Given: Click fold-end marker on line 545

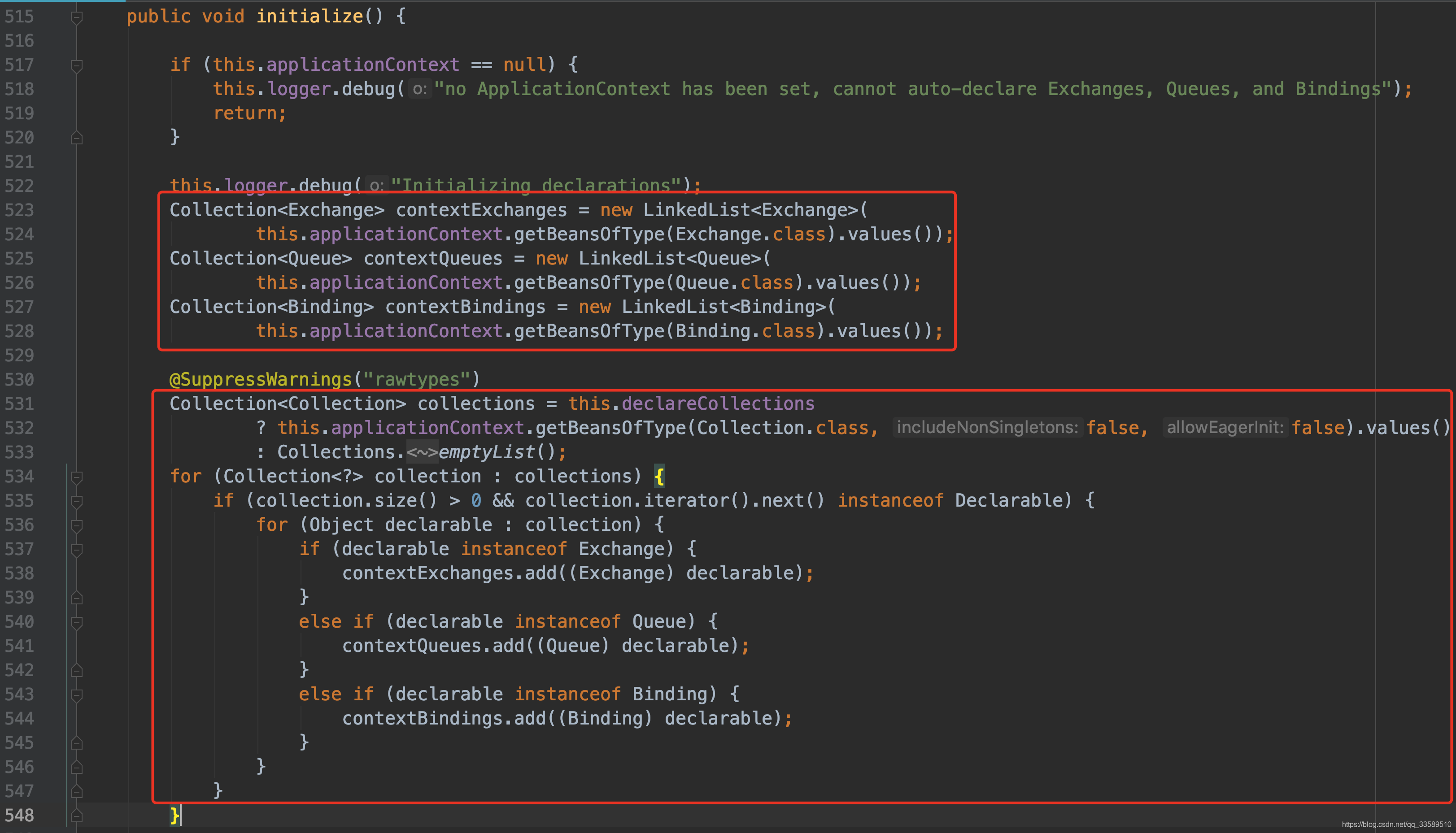Looking at the screenshot, I should tap(77, 743).
